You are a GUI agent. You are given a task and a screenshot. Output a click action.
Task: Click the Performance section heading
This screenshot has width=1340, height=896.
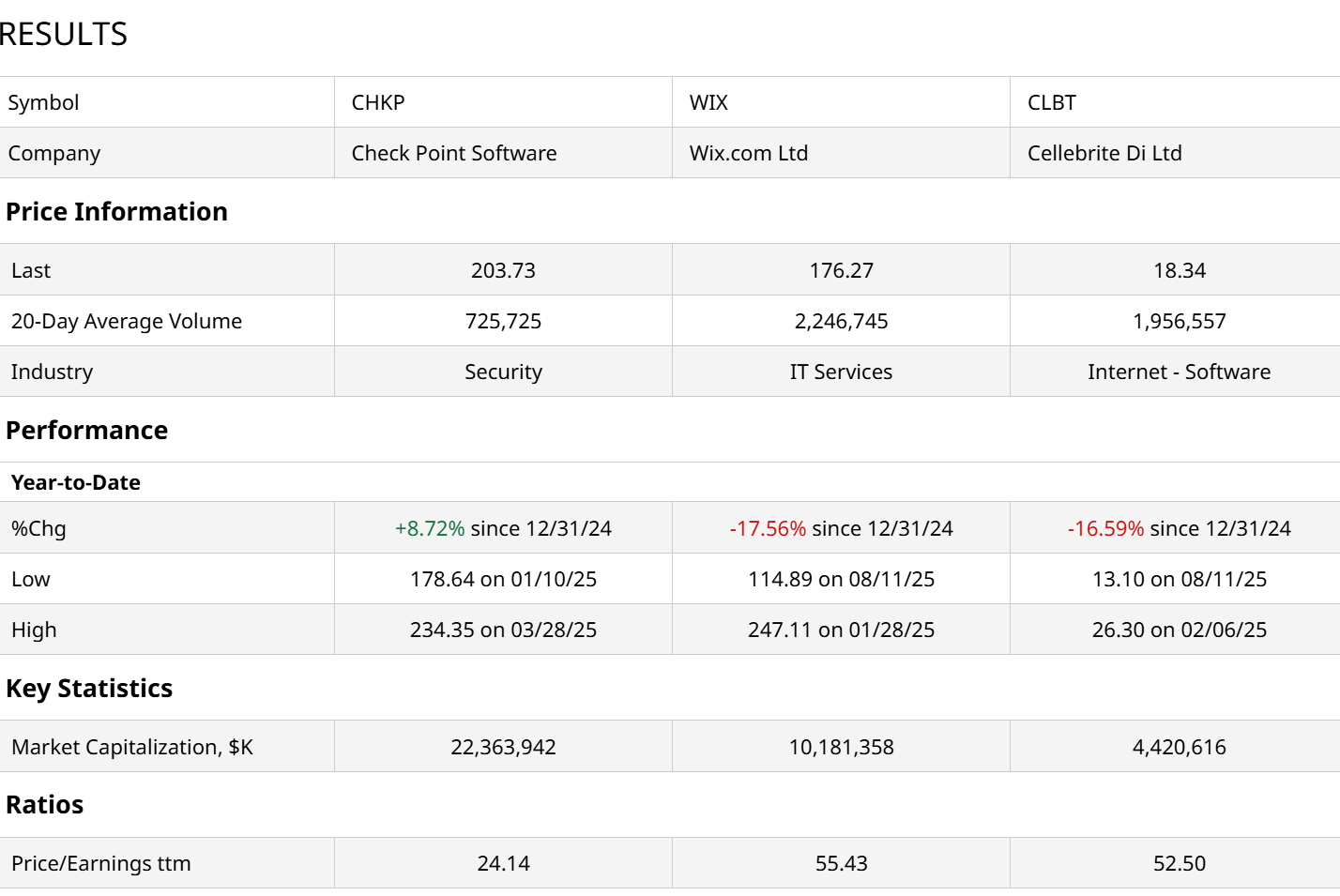[87, 430]
